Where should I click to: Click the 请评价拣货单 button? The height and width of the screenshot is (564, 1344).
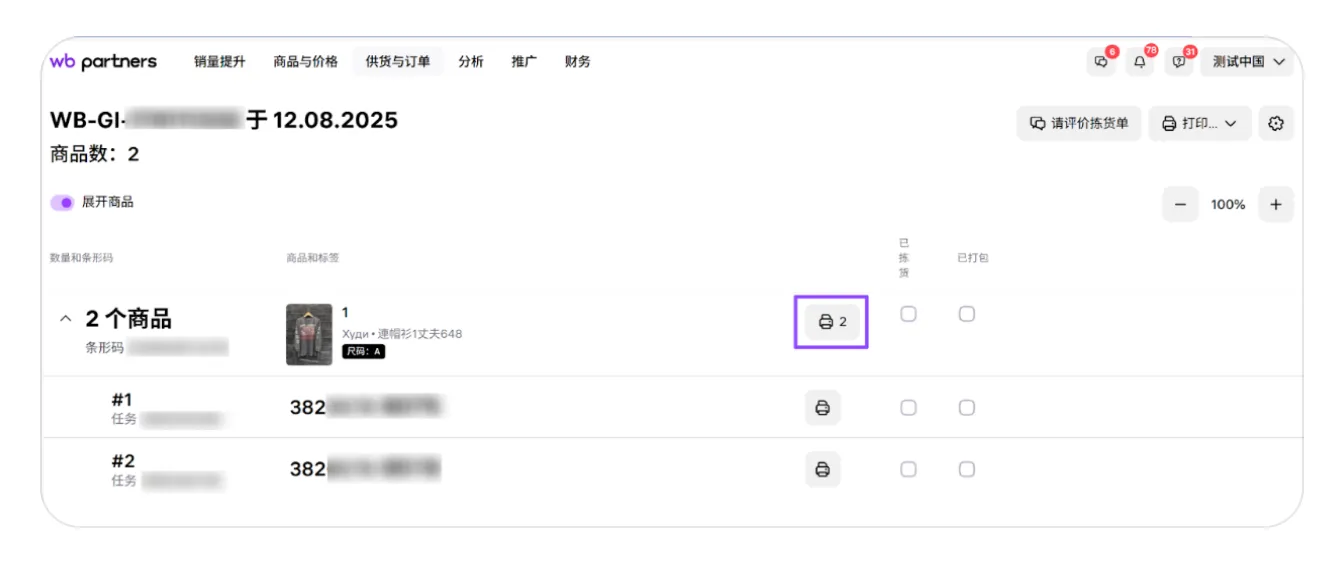click(x=1078, y=124)
